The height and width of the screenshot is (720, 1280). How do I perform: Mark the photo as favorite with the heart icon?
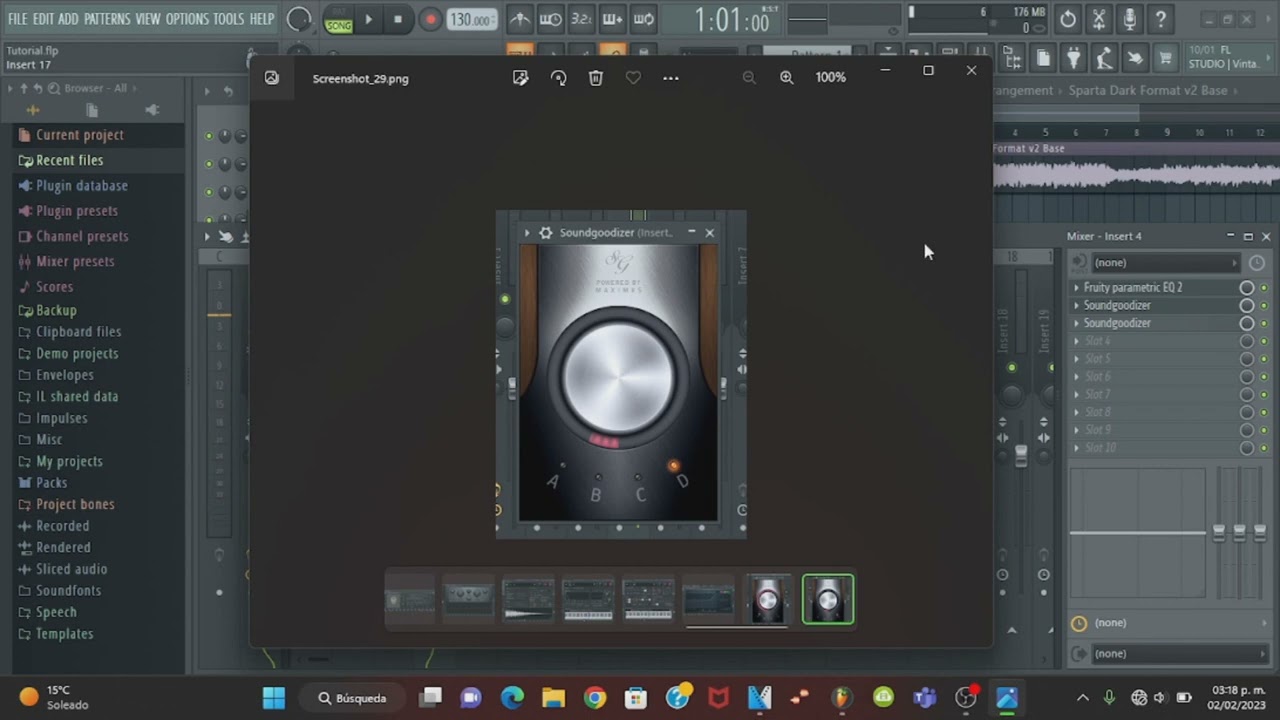click(x=633, y=78)
